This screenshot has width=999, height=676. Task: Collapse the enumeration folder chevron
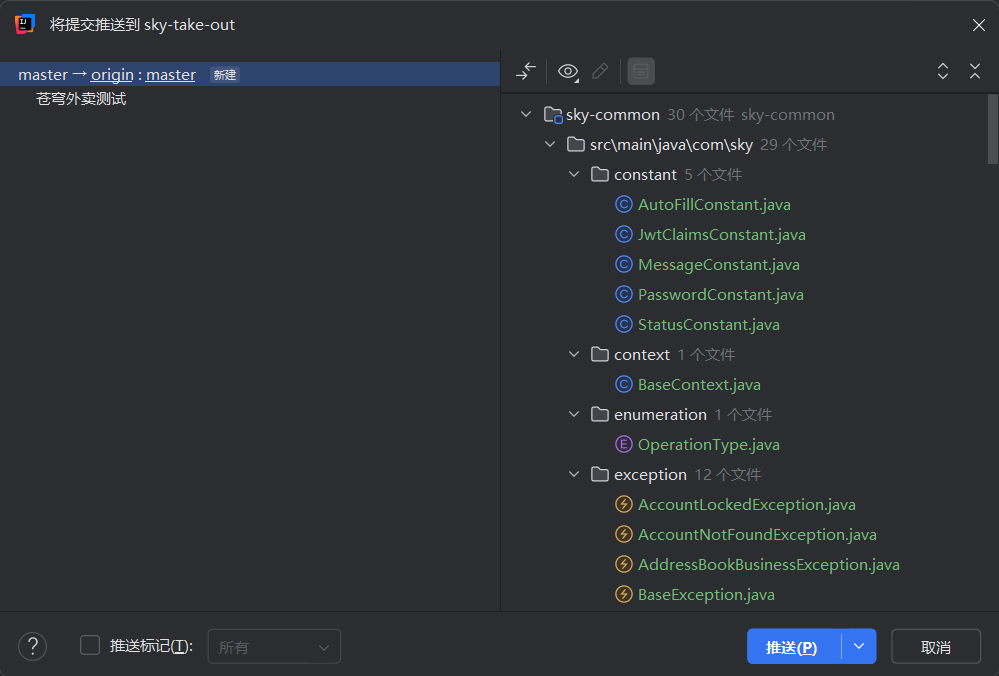coord(574,414)
